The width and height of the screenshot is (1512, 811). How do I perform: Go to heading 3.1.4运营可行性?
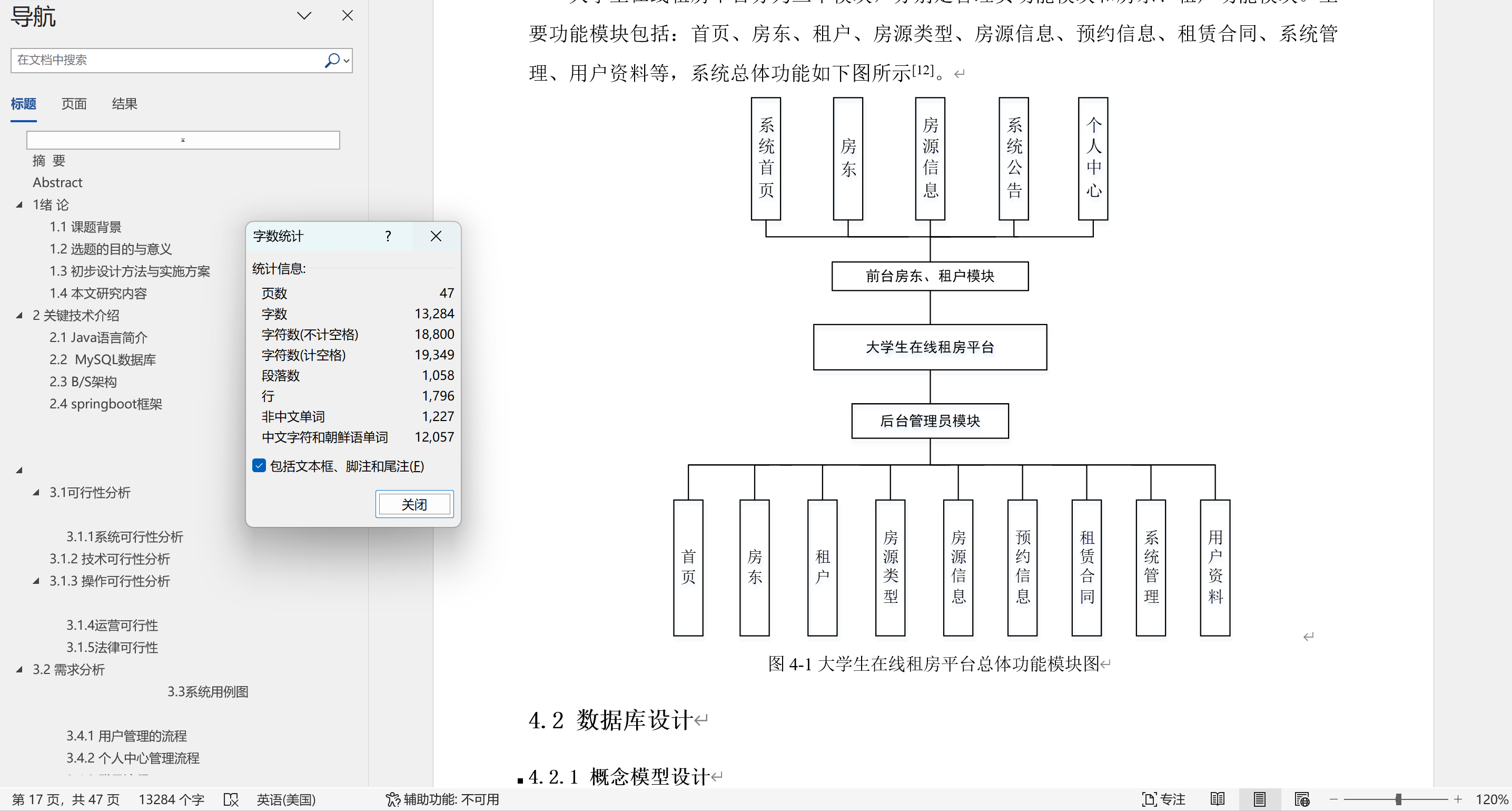click(112, 626)
